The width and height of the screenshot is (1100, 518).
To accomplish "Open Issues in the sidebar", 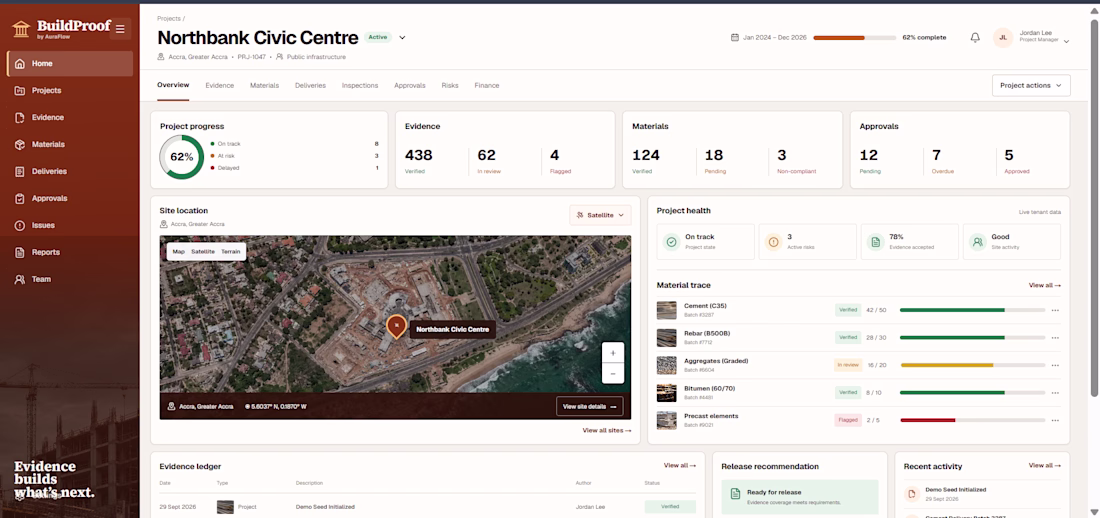I will [69, 225].
